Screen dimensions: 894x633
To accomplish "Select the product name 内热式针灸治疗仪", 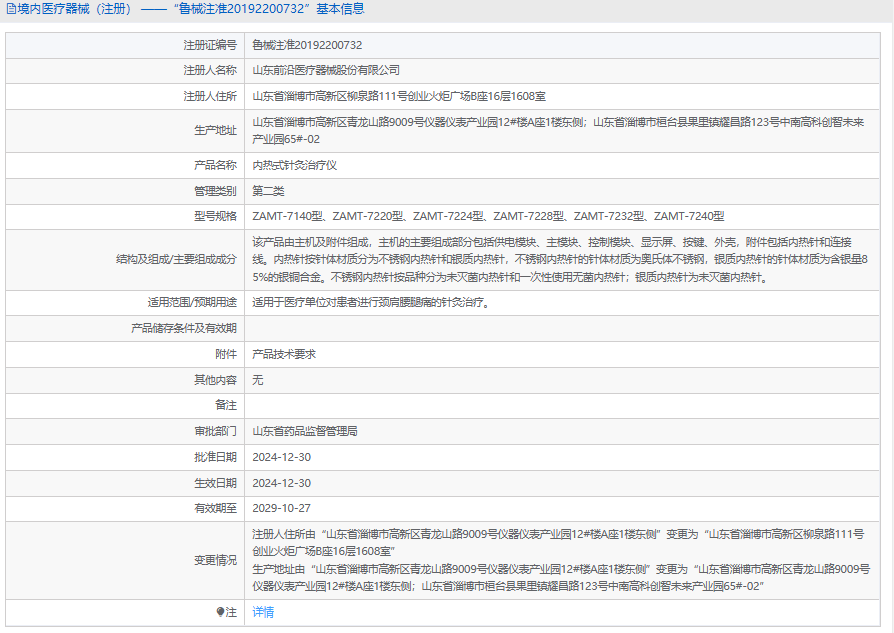I will pos(294,165).
